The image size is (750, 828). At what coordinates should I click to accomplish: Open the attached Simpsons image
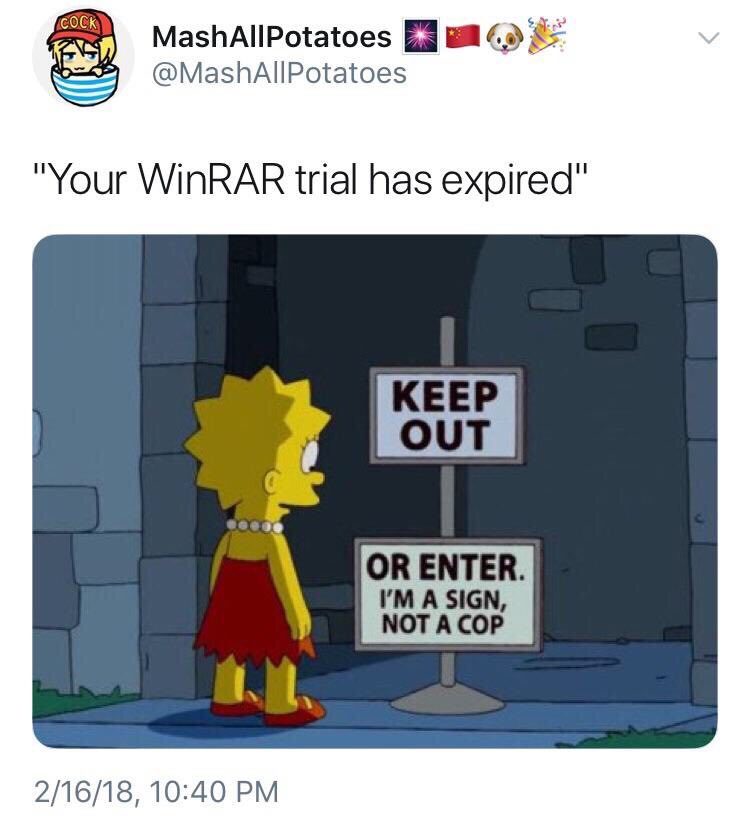pyautogui.click(x=375, y=491)
